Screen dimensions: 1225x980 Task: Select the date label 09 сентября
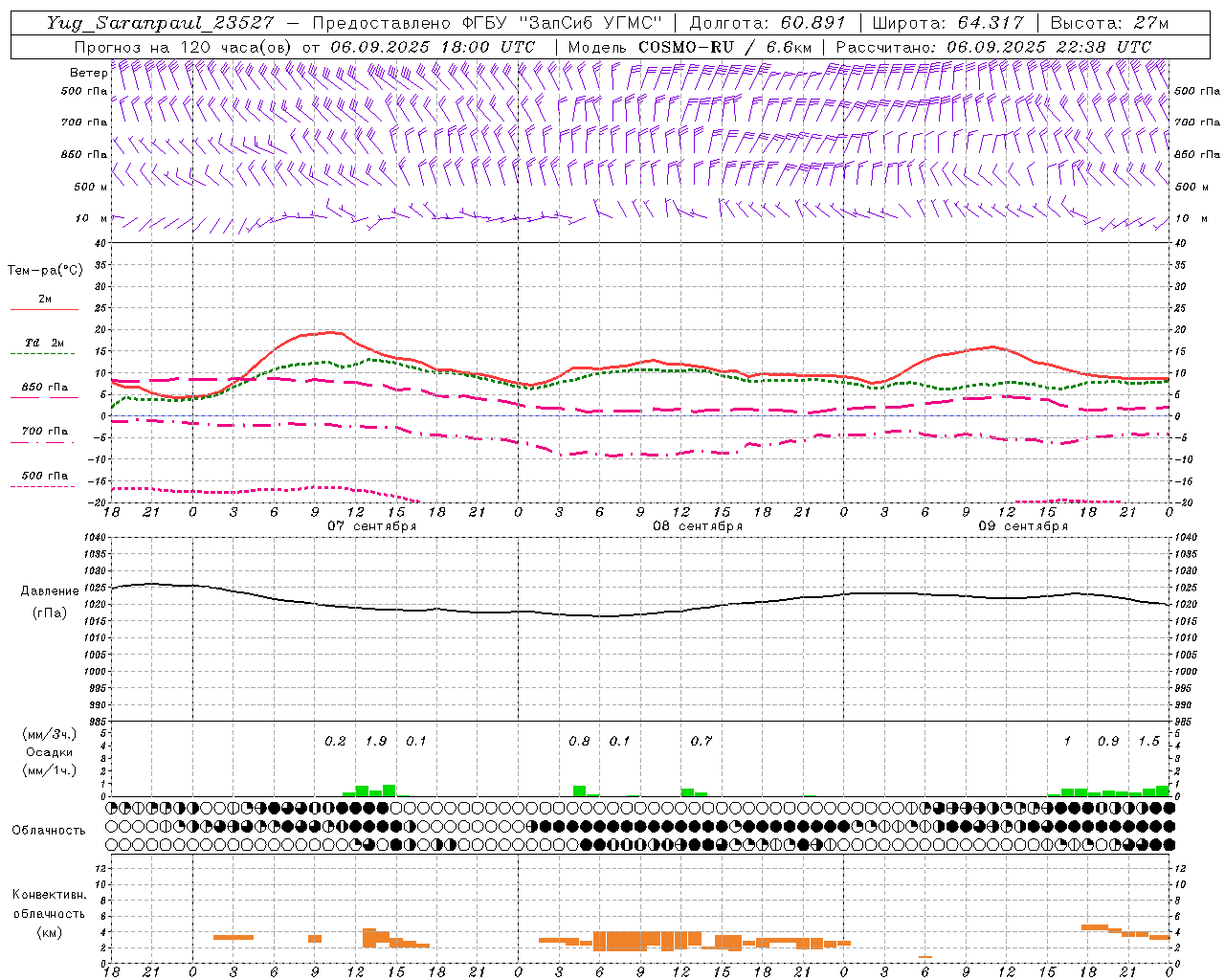tap(1023, 526)
